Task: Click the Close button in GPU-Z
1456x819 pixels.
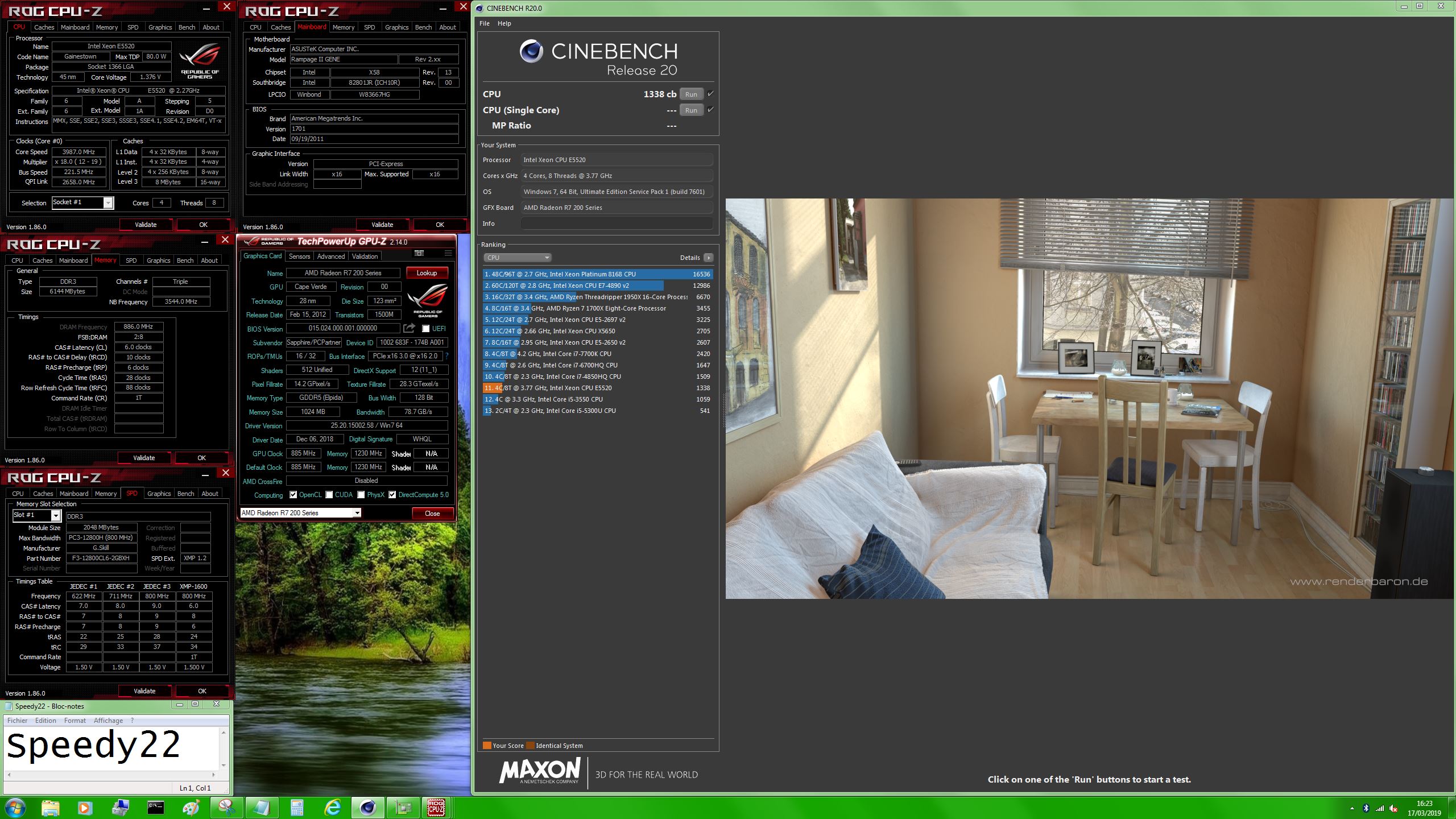Action: click(432, 514)
